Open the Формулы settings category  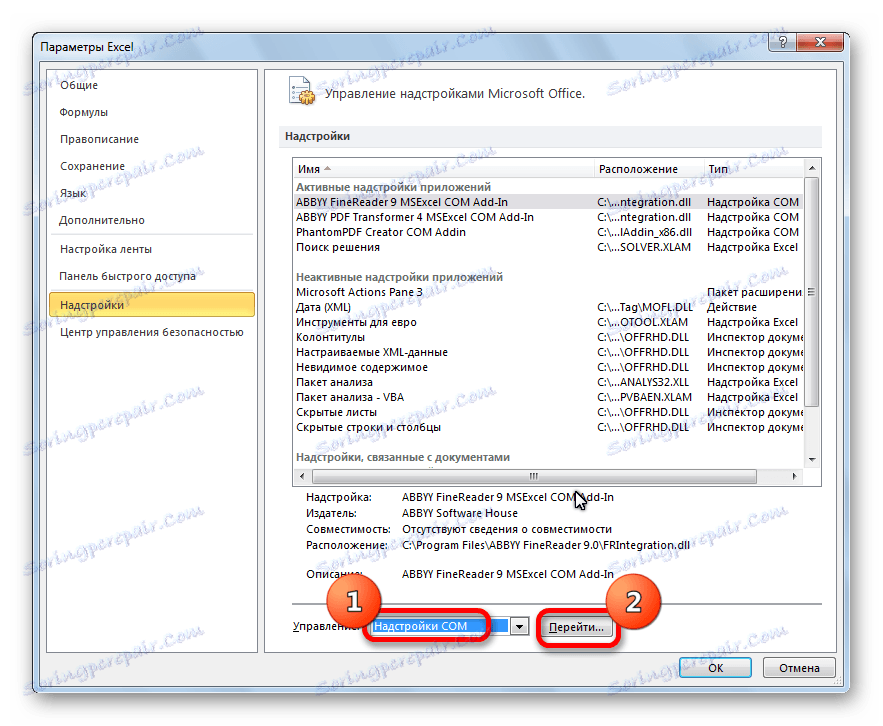coord(83,112)
